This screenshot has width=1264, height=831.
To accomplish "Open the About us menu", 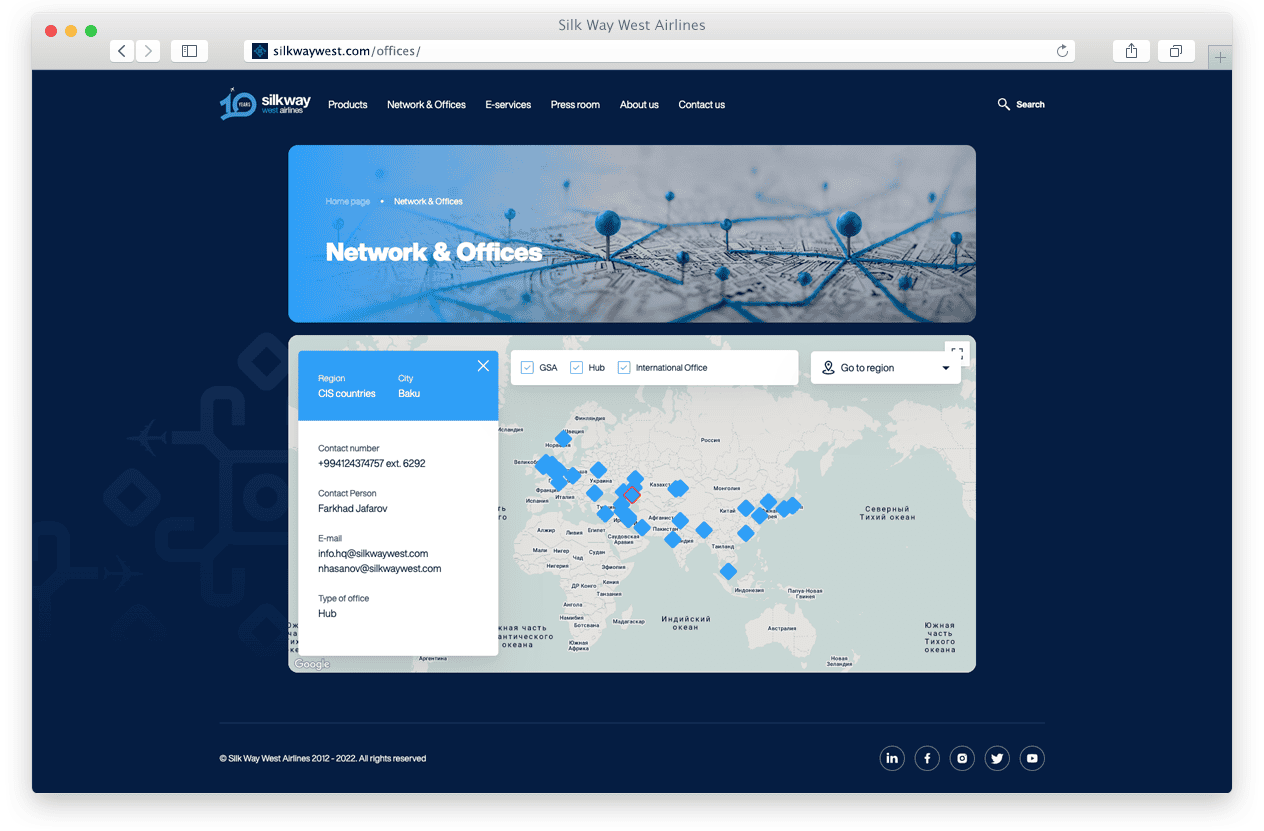I will click(x=639, y=104).
